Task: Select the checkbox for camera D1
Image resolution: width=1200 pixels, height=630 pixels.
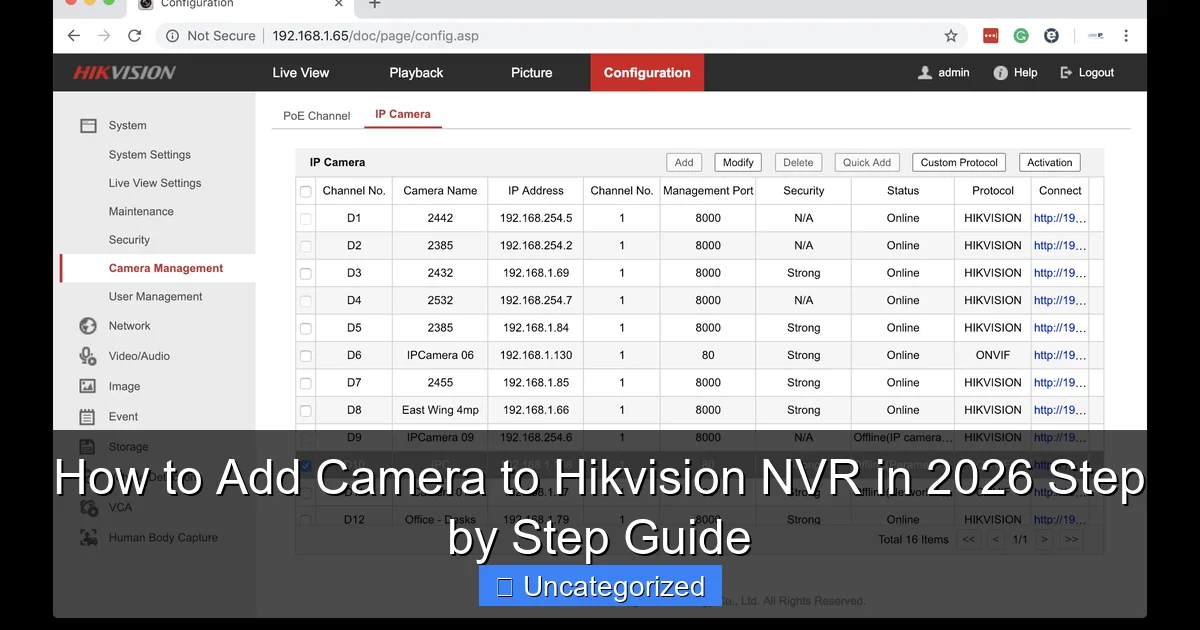Action: [305, 218]
